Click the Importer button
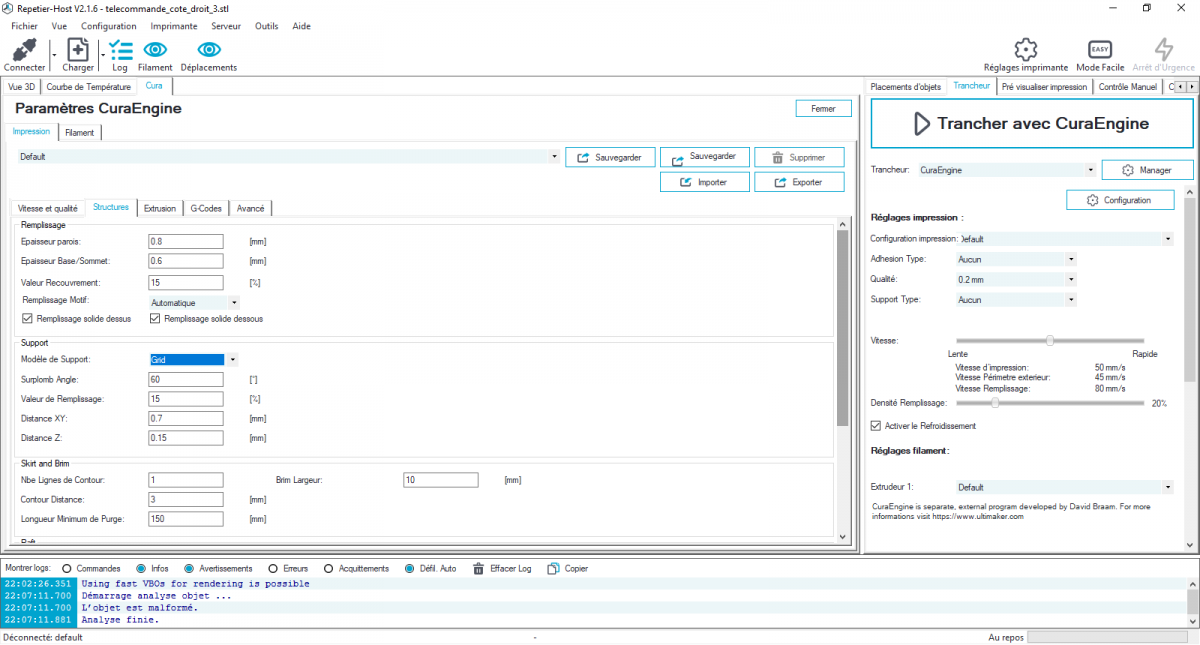 [x=704, y=182]
